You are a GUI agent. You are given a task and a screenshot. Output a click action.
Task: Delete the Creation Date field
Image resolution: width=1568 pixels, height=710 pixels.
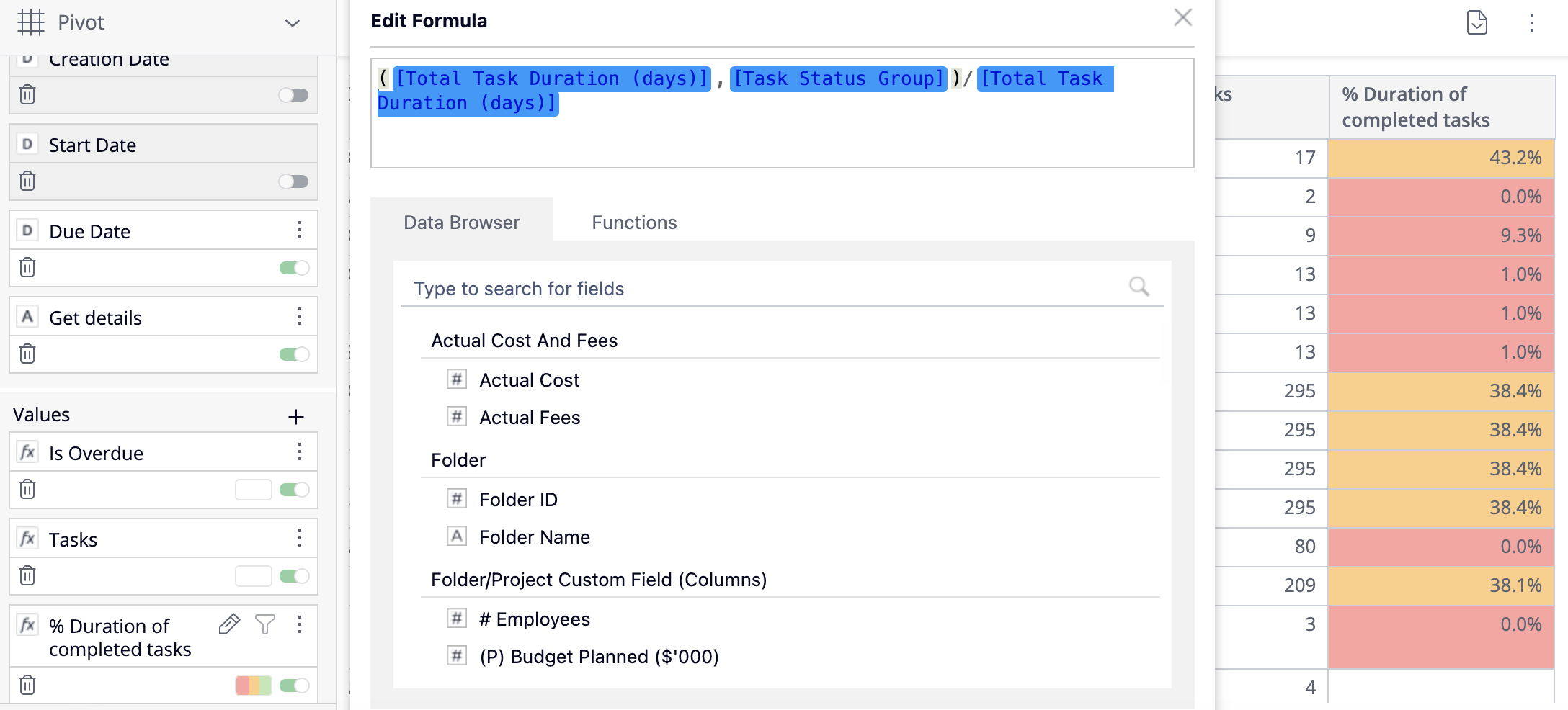pyautogui.click(x=27, y=94)
